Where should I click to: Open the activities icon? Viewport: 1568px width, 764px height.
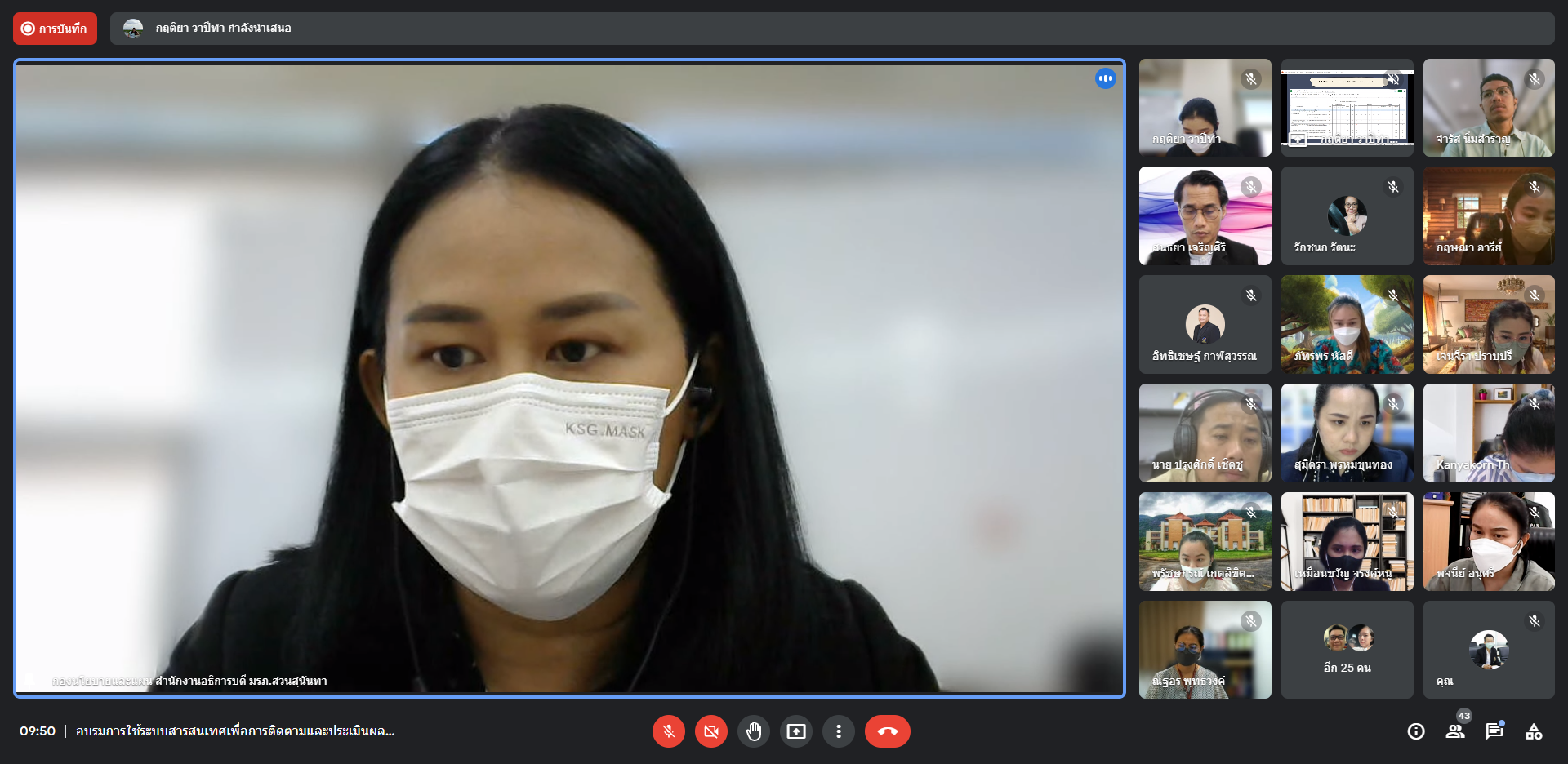coord(1534,731)
